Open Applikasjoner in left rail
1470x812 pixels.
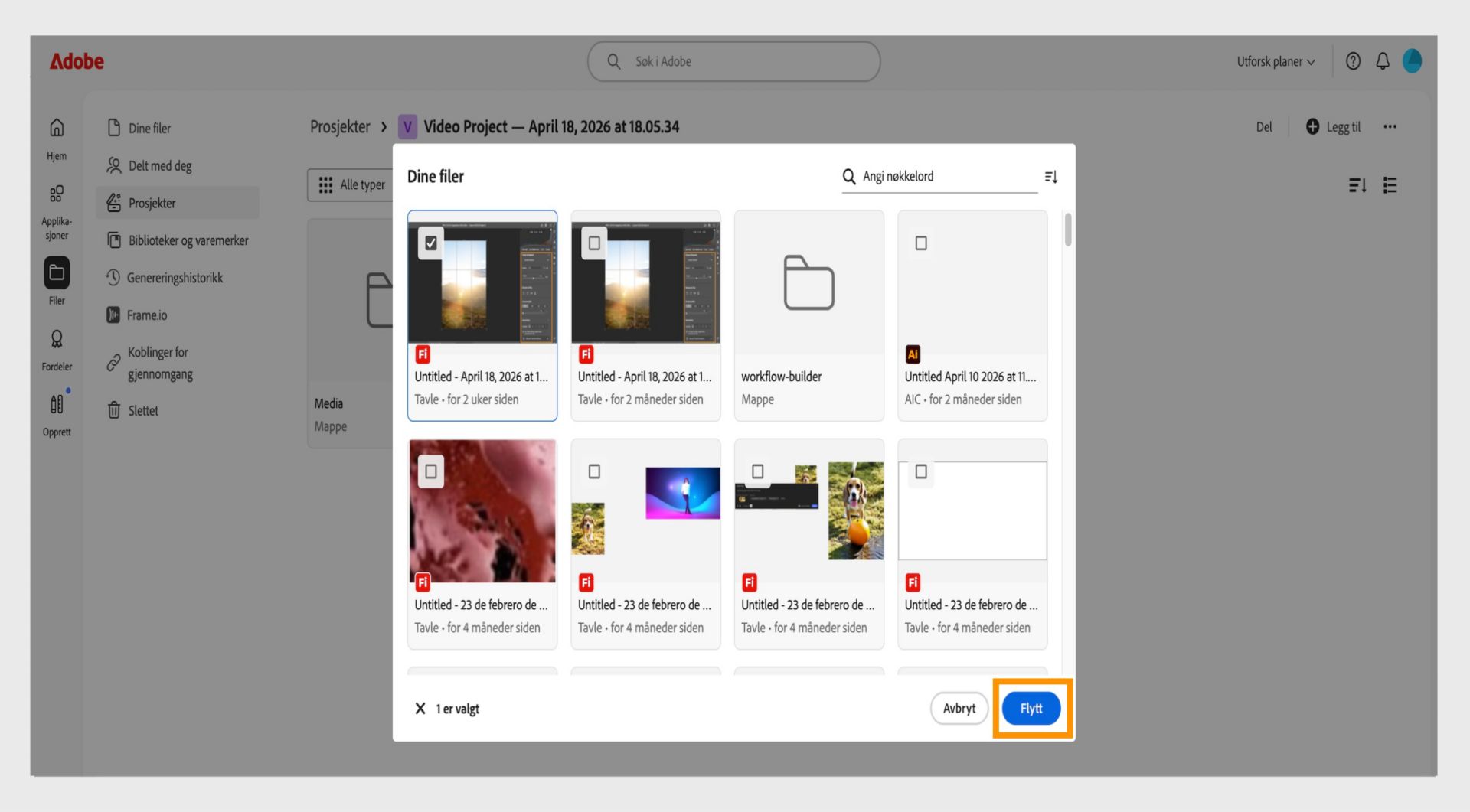57,212
